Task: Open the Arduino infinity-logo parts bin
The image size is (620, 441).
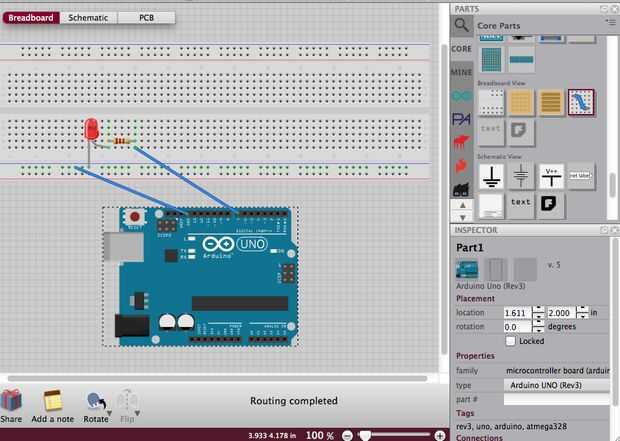Action: pos(461,95)
